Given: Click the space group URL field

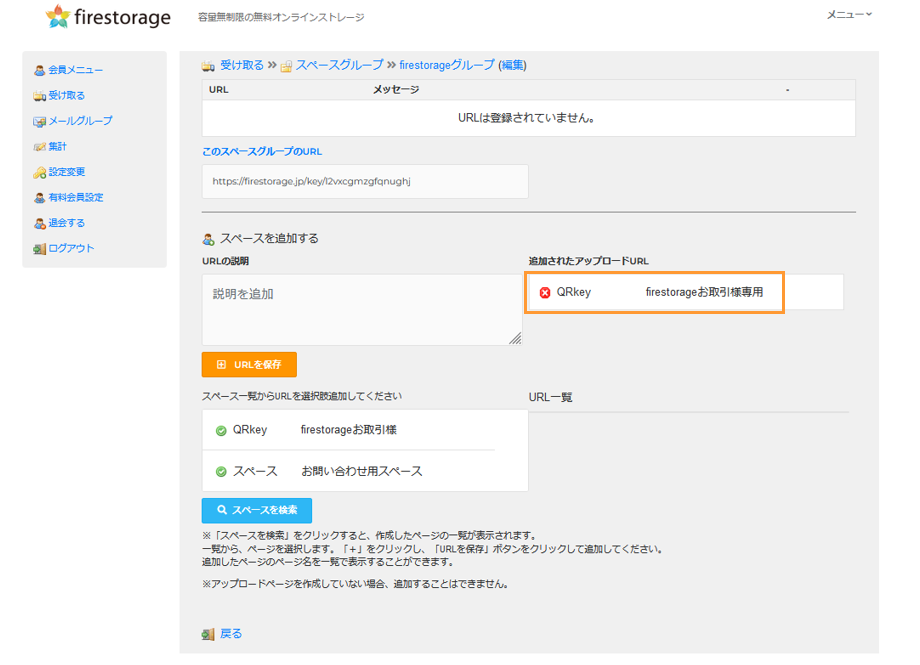Looking at the screenshot, I should tap(365, 181).
